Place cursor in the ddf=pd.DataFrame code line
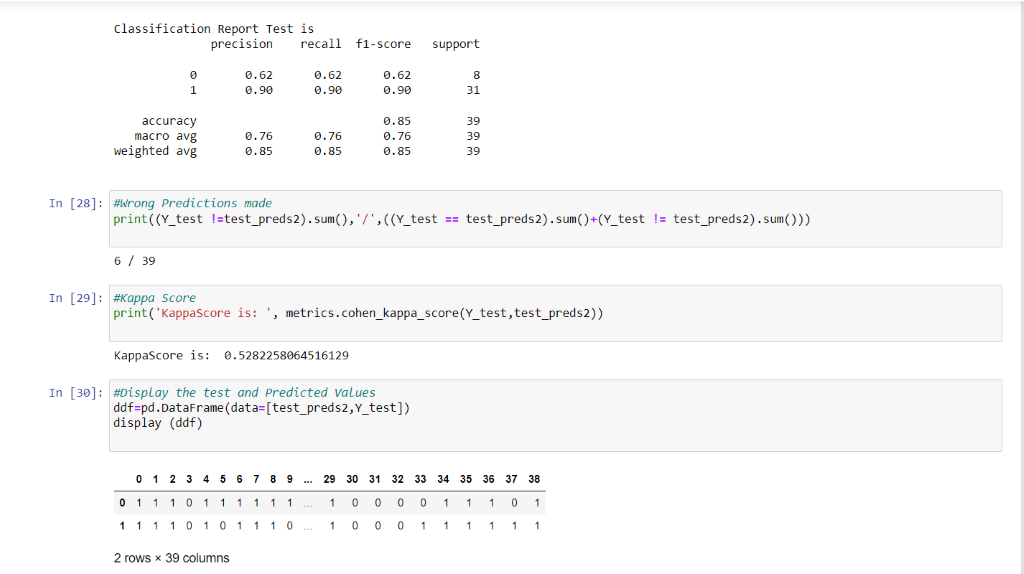 point(262,408)
